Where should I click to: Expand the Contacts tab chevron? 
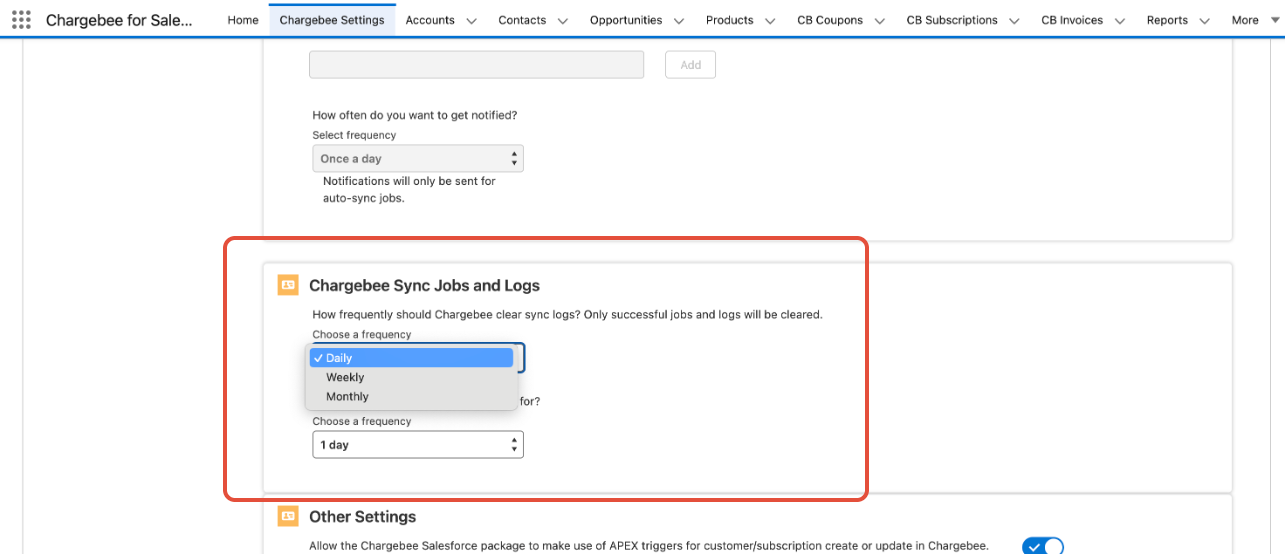tap(562, 20)
